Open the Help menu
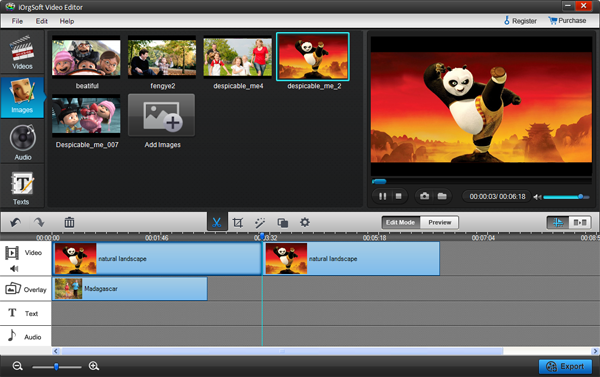 point(67,21)
